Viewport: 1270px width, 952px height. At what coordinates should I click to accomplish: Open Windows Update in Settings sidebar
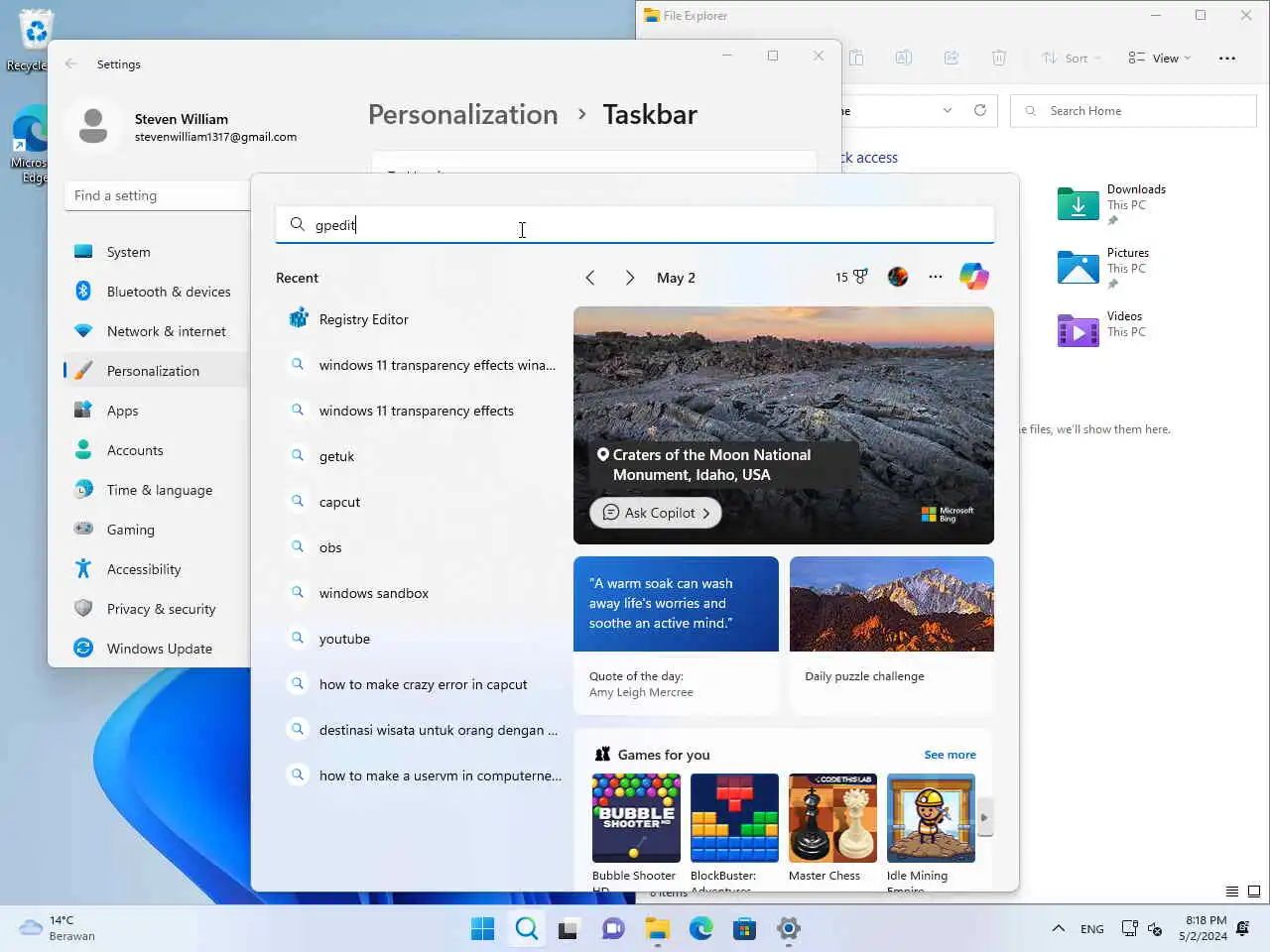point(157,649)
